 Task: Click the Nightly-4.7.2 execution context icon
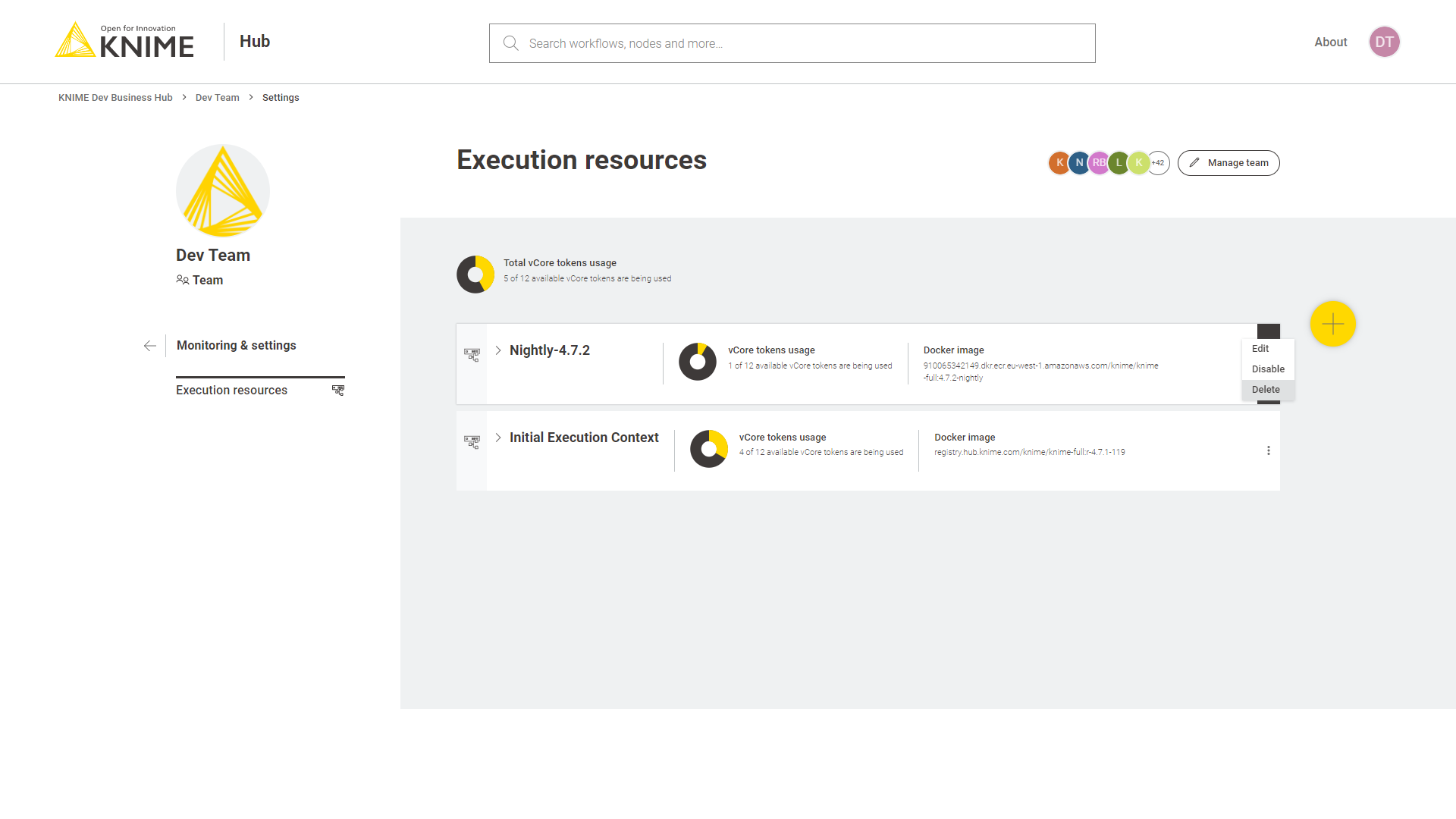(472, 354)
